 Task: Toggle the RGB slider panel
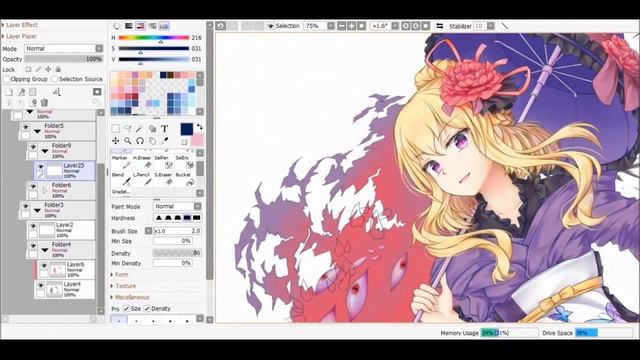pyautogui.click(x=129, y=26)
